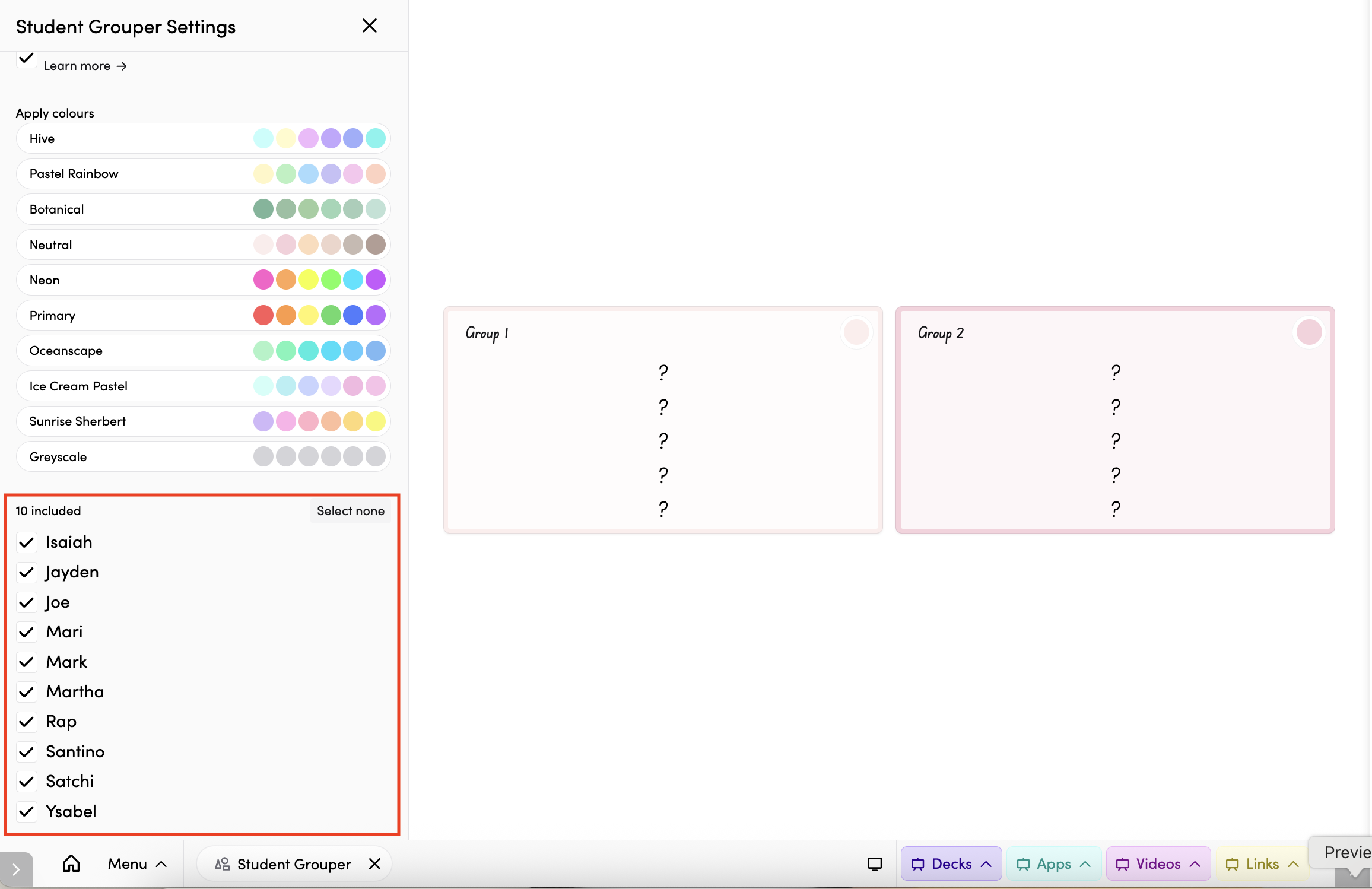Click the screen display icon near Decks
The width and height of the screenshot is (1372, 889).
coord(875,864)
